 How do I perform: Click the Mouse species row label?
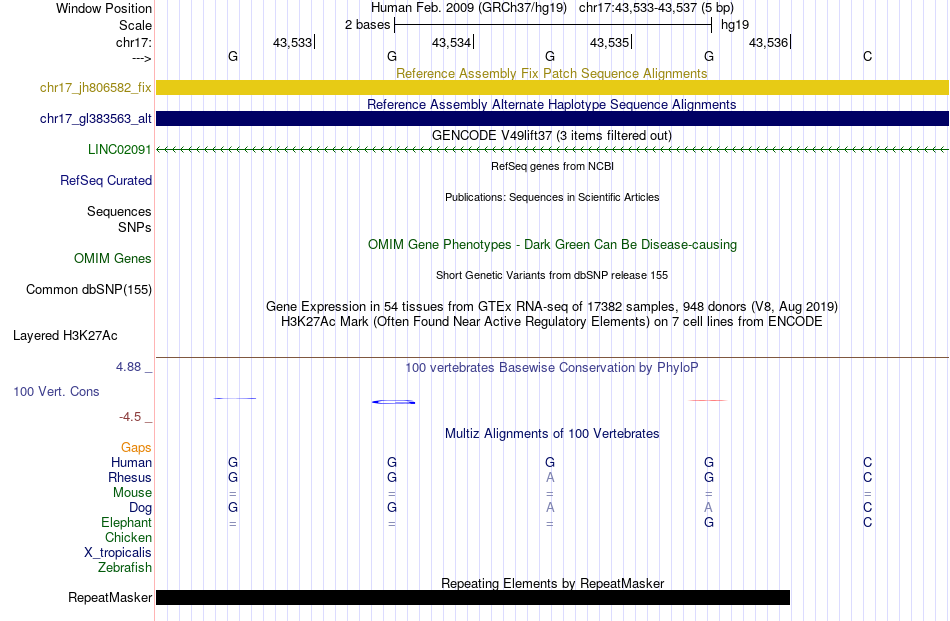132,493
